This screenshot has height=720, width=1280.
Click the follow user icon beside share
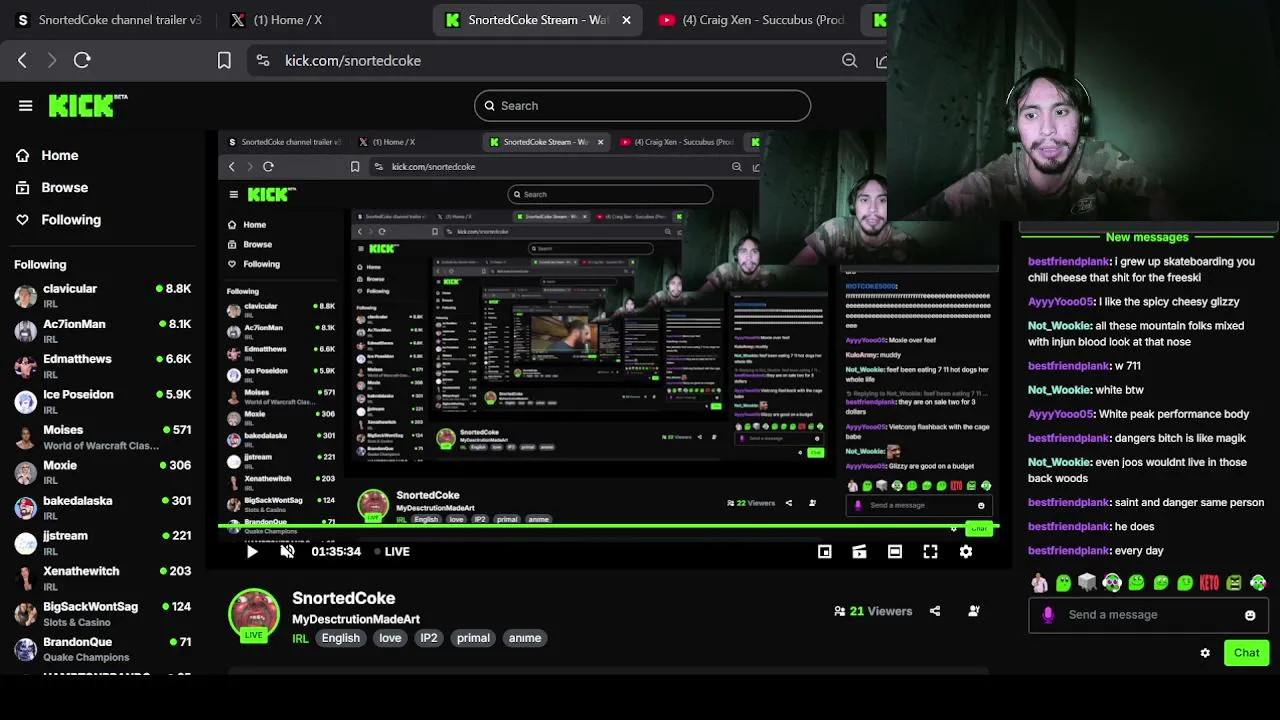point(974,611)
